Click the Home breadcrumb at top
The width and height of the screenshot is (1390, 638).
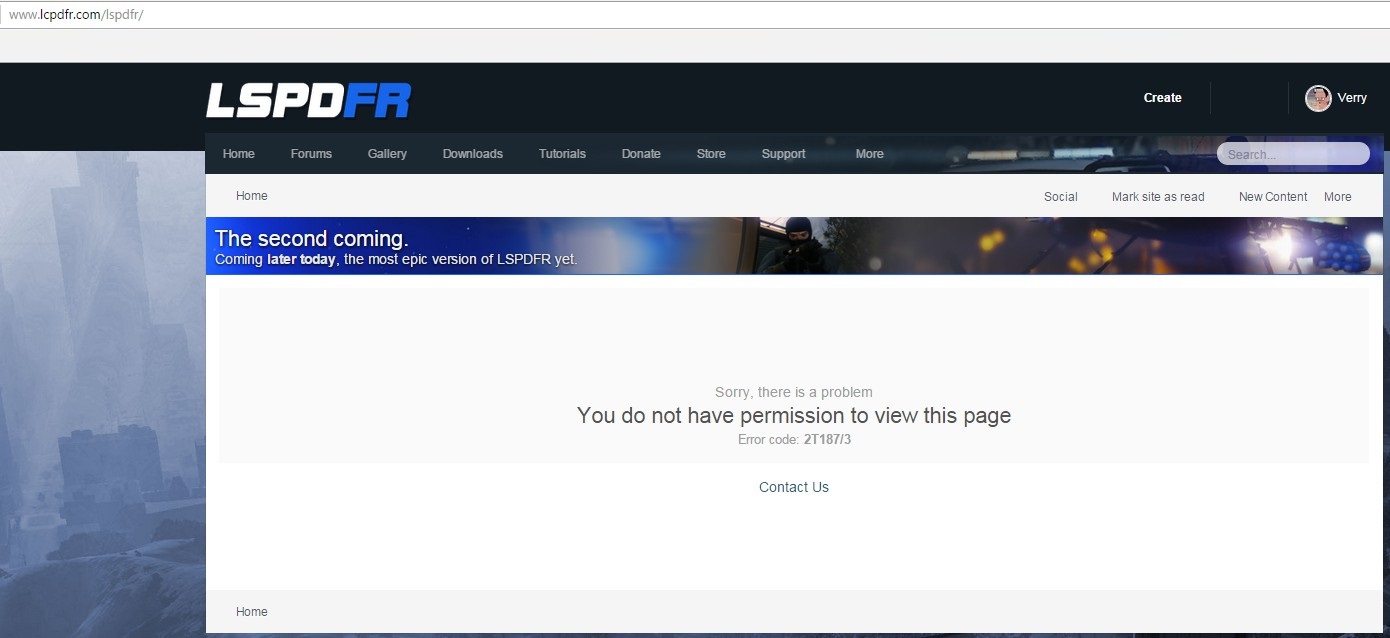coord(252,196)
